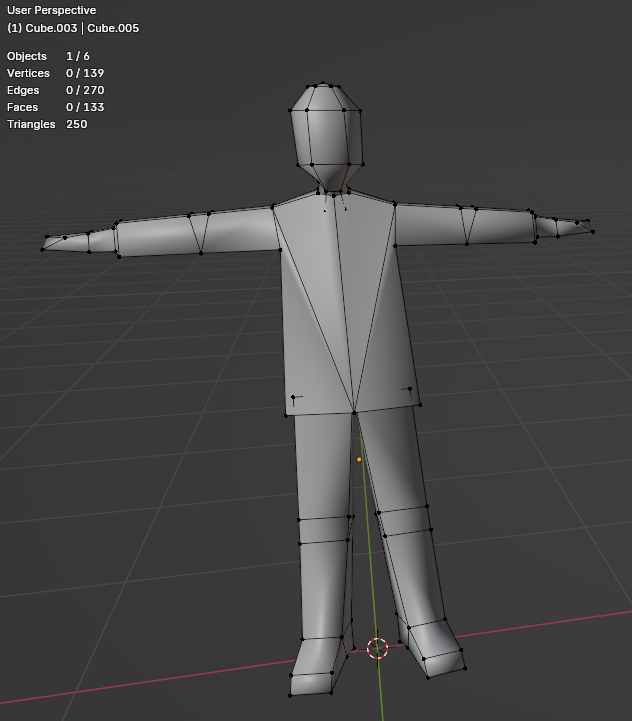Click the hand at the viewer's left arm tip

(x=80, y=242)
